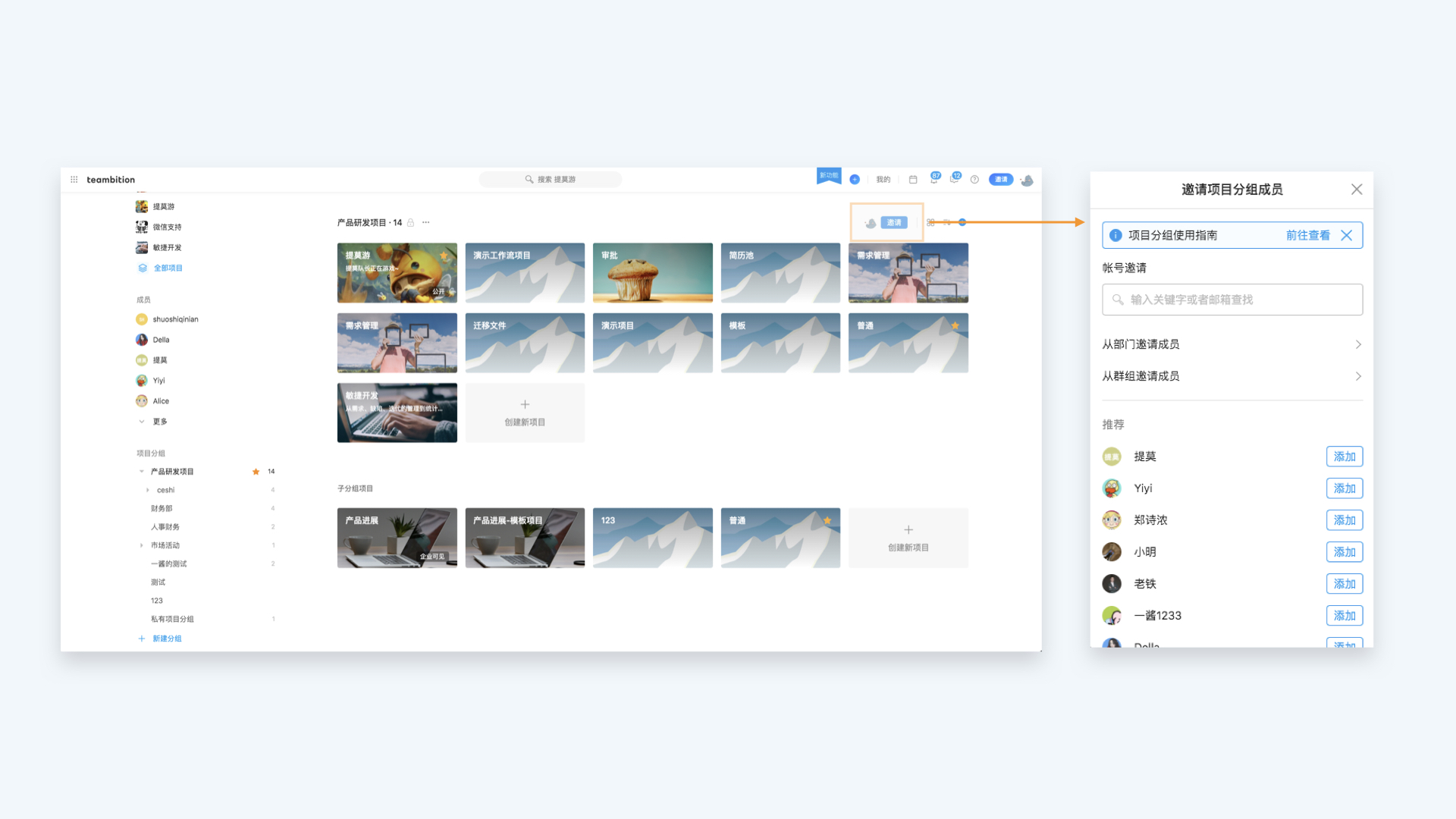The height and width of the screenshot is (819, 1456).
Task: Add Yiyi using its 添加 button
Action: (1345, 488)
